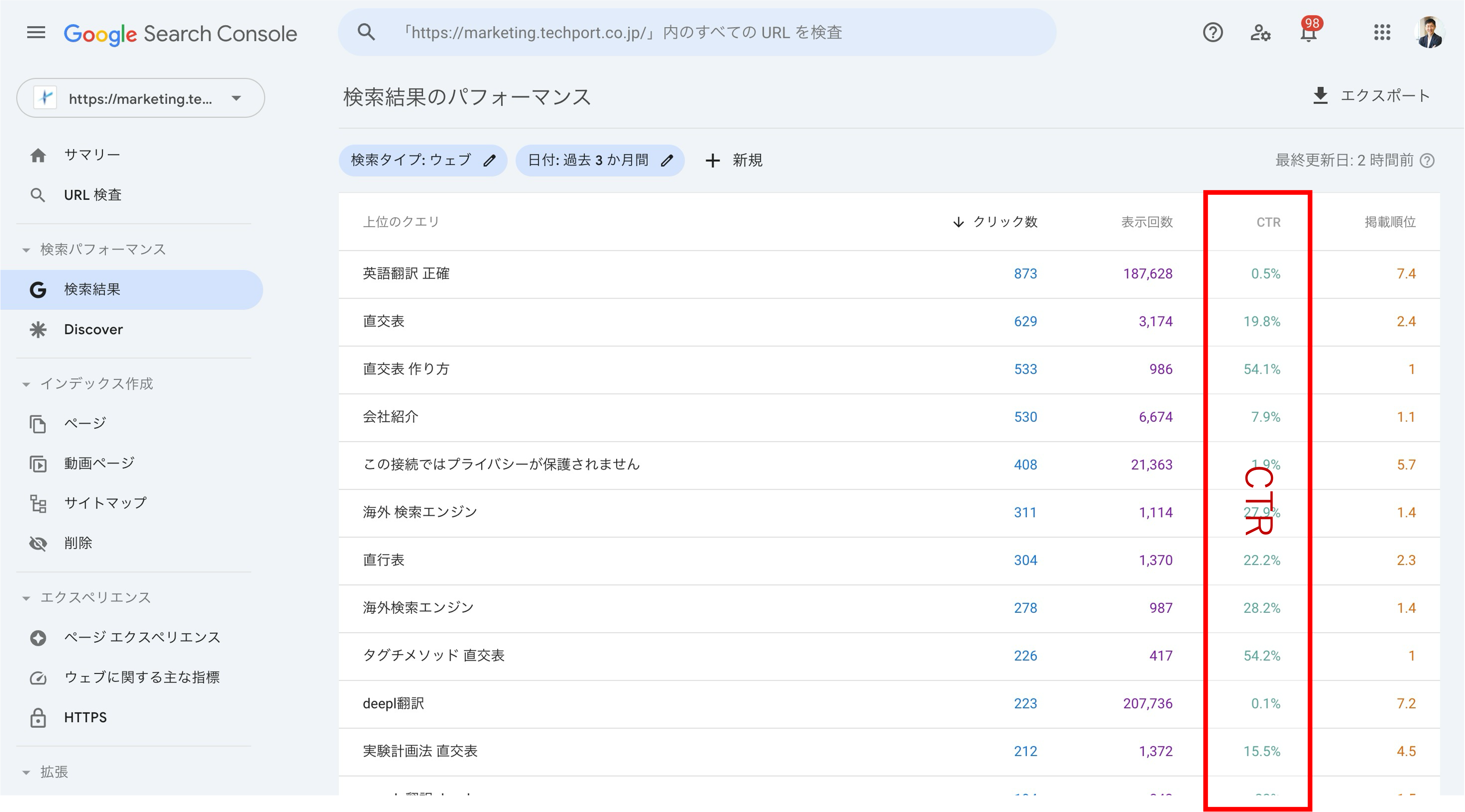Image resolution: width=1465 pixels, height=812 pixels.
Task: Open the help question mark icon
Action: [1213, 32]
